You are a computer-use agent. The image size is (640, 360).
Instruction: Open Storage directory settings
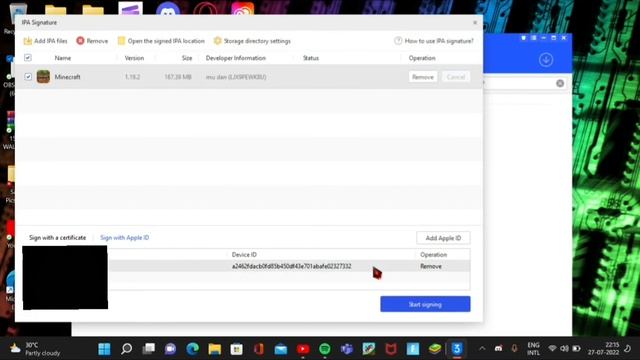click(x=252, y=41)
